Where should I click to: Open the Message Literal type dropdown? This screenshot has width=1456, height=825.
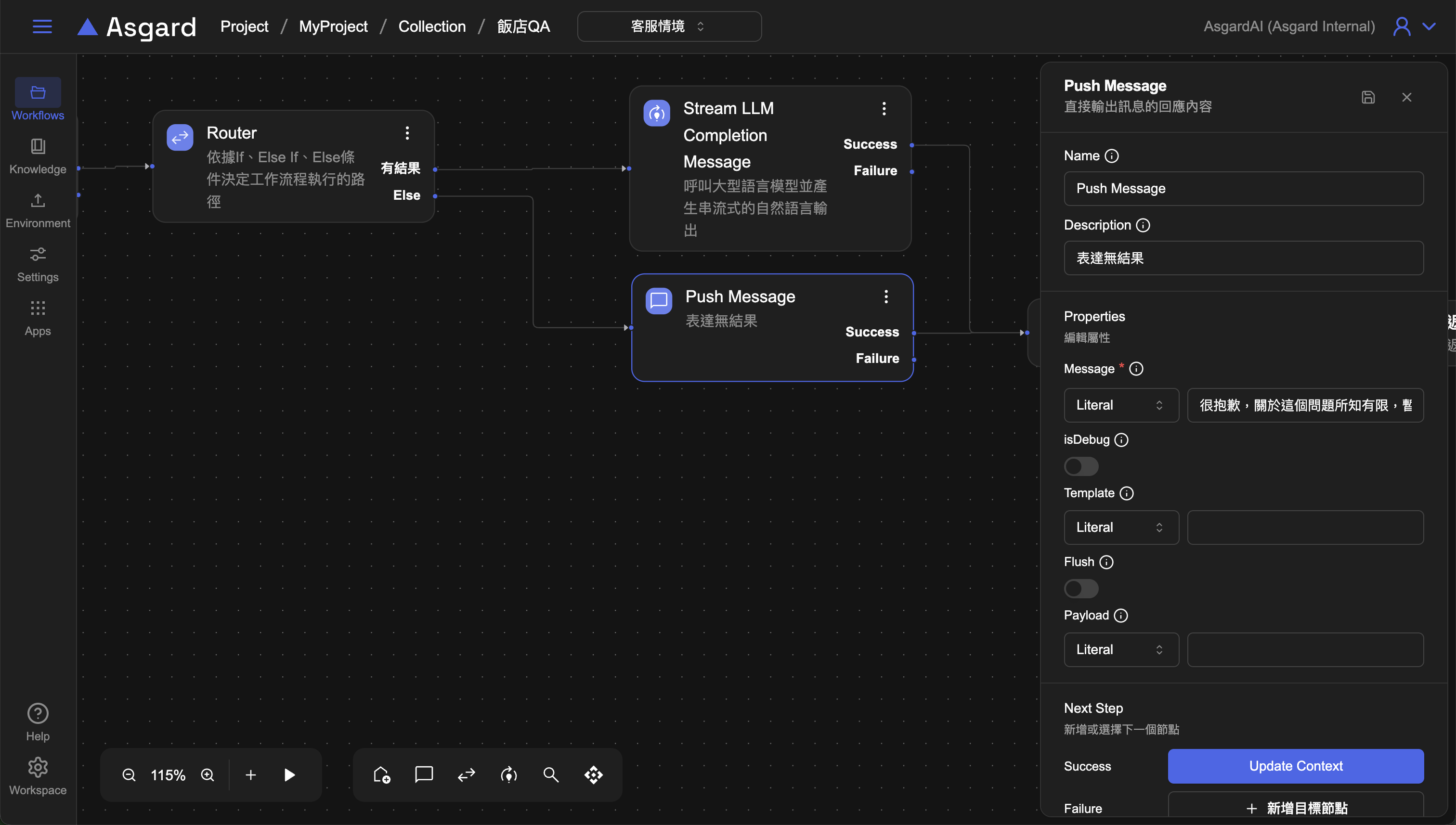1120,405
